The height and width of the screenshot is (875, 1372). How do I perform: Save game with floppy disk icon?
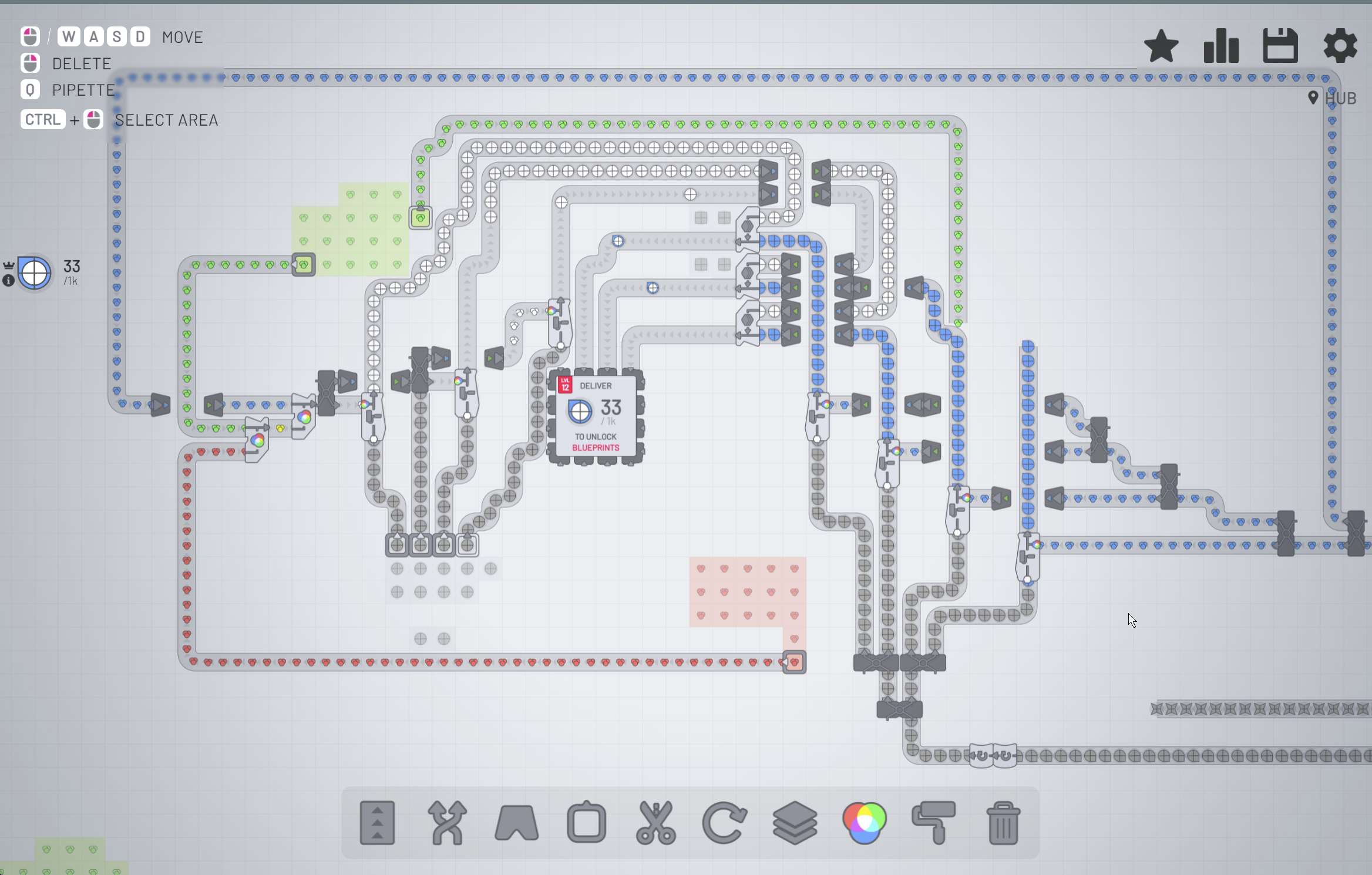coord(1280,46)
